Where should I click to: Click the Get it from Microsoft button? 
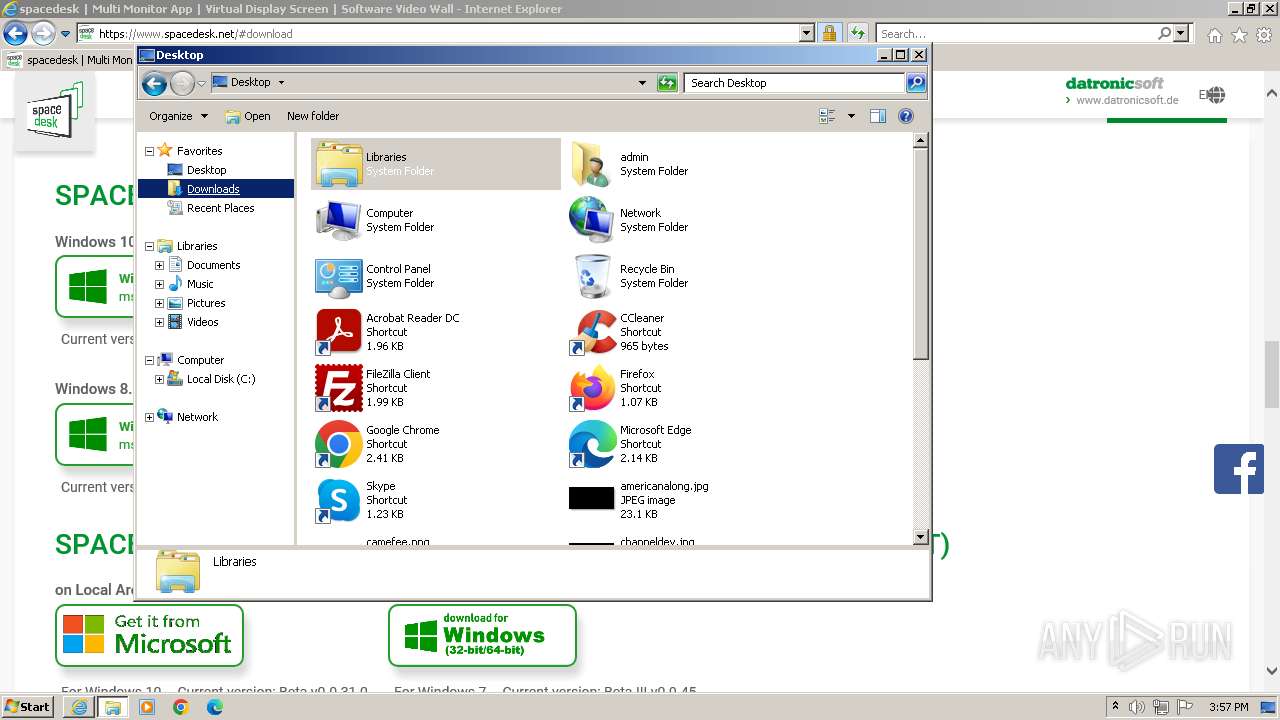click(149, 635)
